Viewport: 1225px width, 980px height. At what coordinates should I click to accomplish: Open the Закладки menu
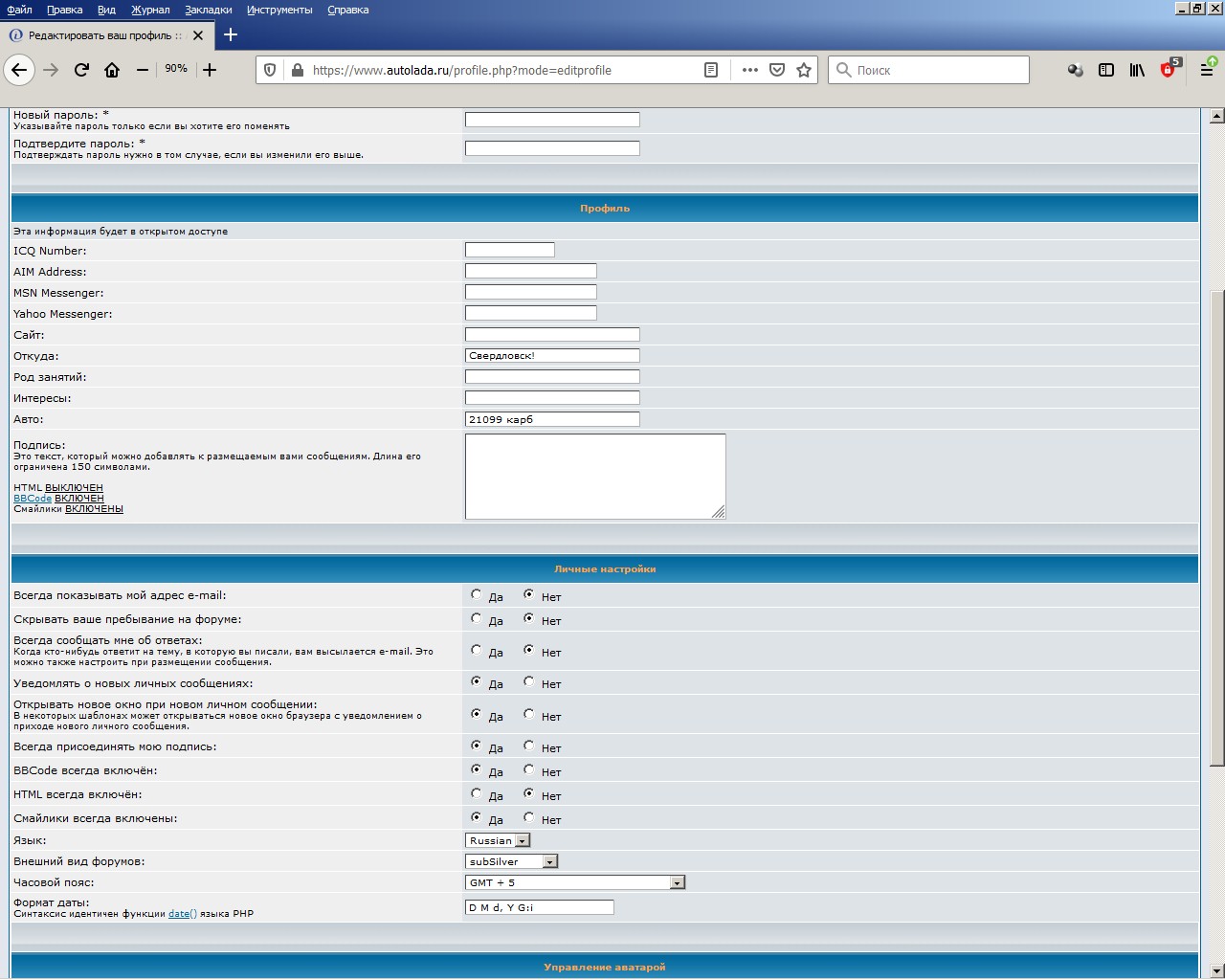click(208, 10)
